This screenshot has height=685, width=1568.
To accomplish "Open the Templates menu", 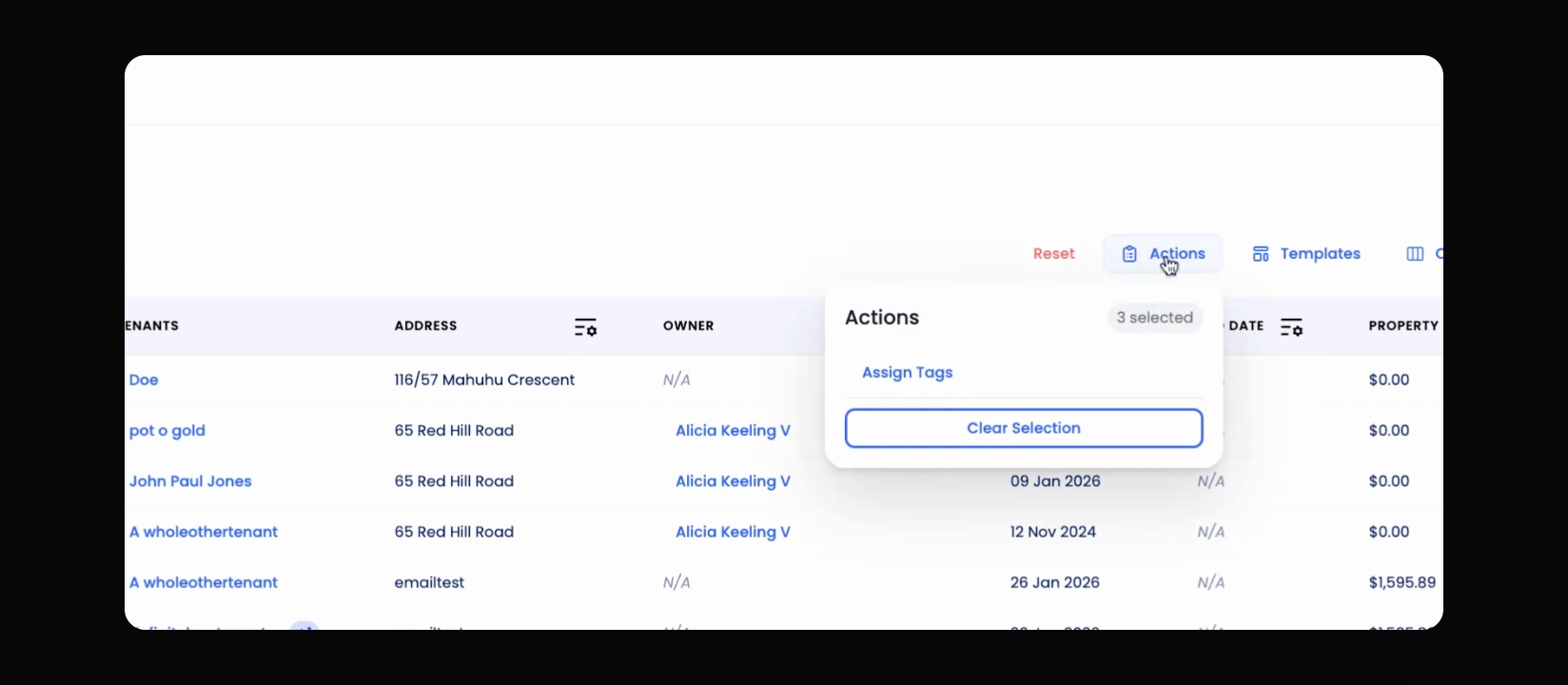I will point(1306,254).
